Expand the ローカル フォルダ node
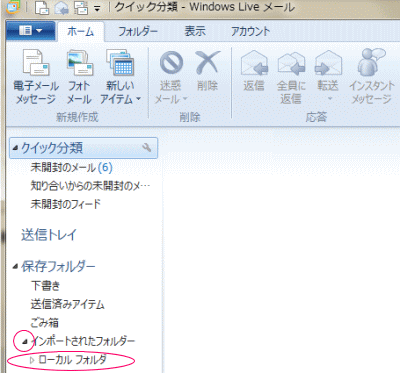This screenshot has width=400, height=373. pyautogui.click(x=32, y=360)
